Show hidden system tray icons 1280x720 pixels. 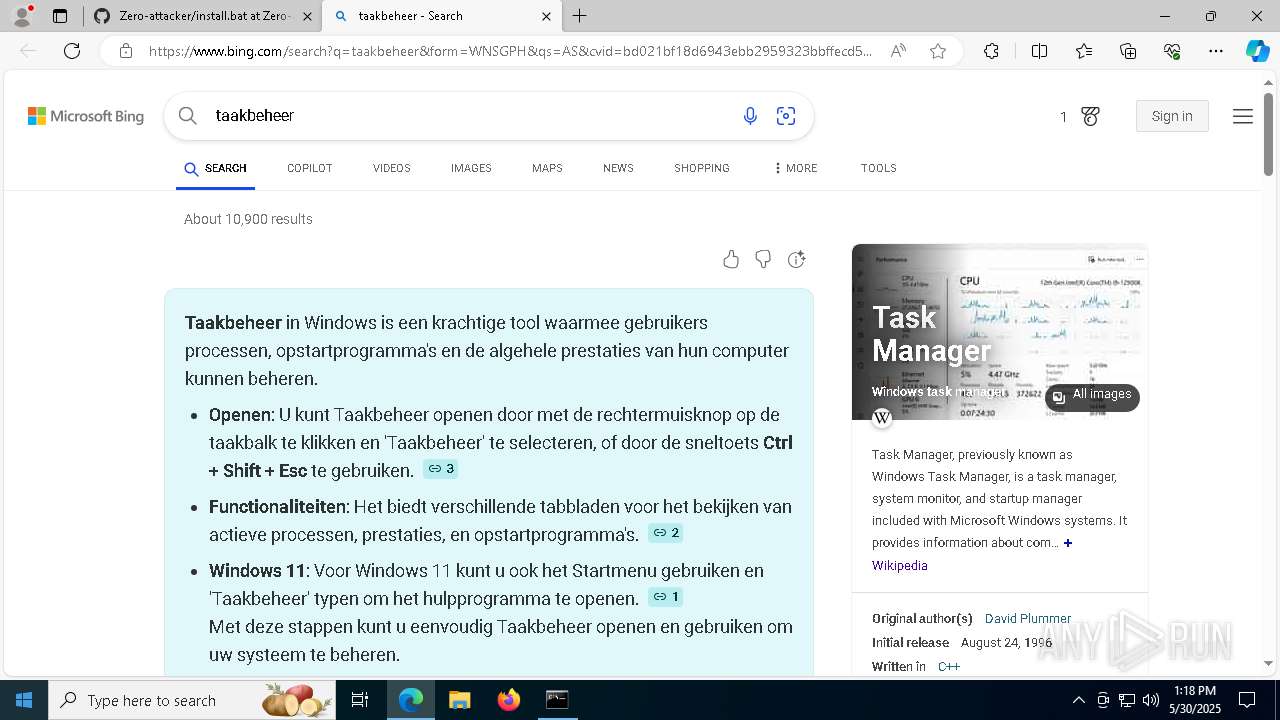coord(1078,700)
